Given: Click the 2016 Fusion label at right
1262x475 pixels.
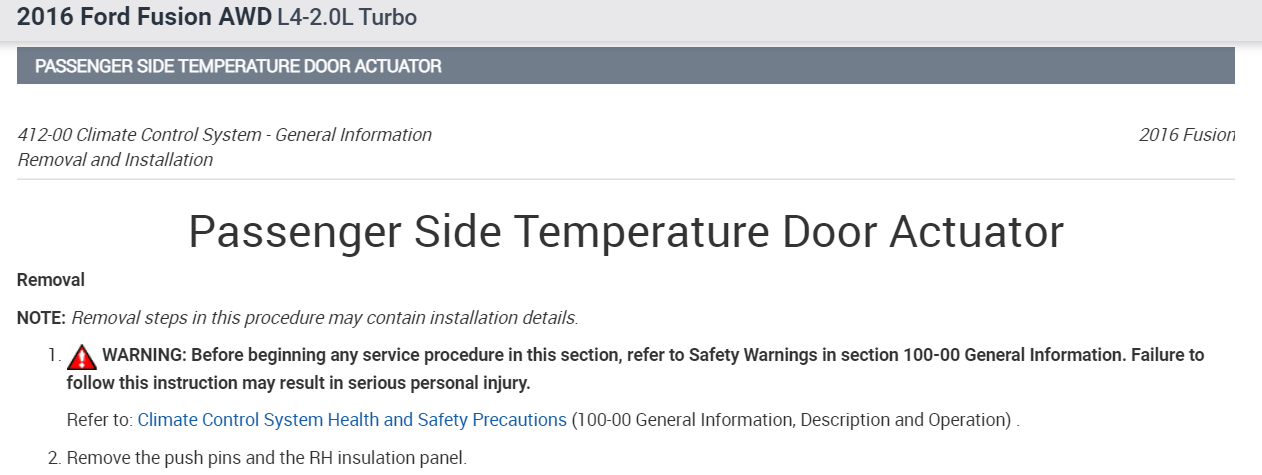Looking at the screenshot, I should tap(1187, 135).
